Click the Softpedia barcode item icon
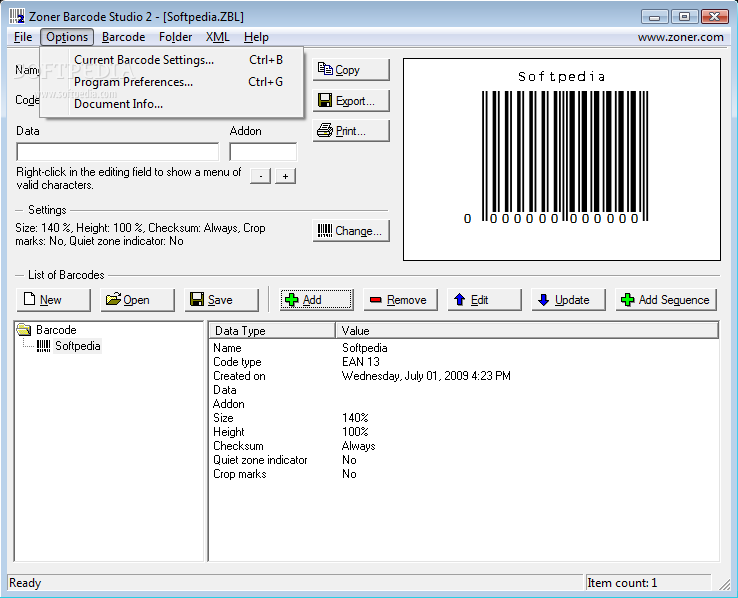The height and width of the screenshot is (598, 738). (x=43, y=346)
